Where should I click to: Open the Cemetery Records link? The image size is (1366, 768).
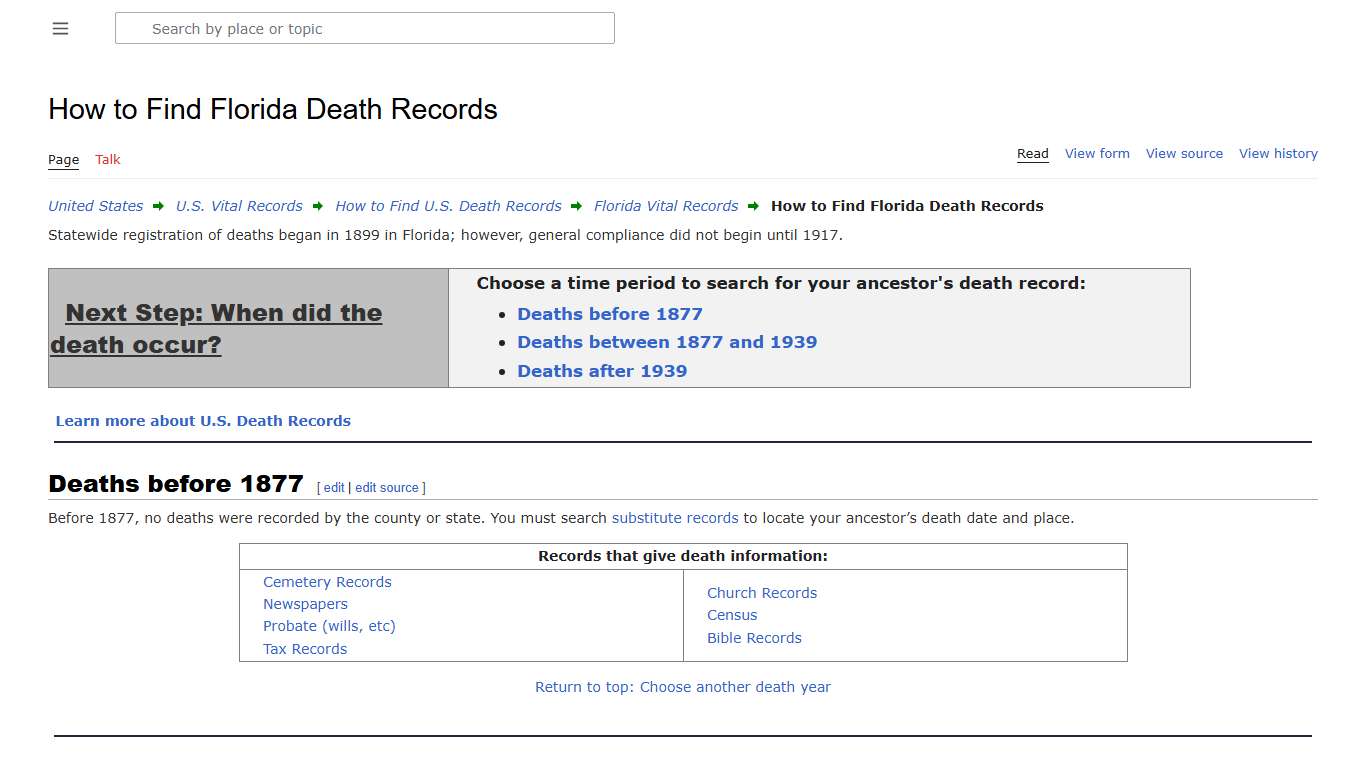coord(327,581)
